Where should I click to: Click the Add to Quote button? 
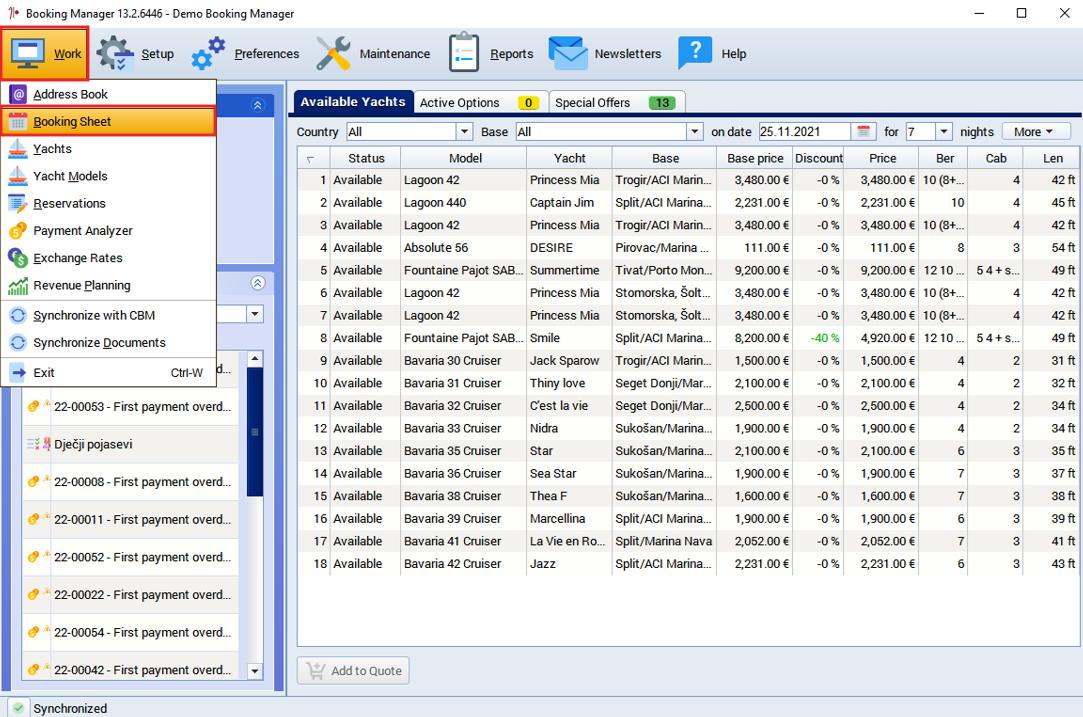coord(353,670)
